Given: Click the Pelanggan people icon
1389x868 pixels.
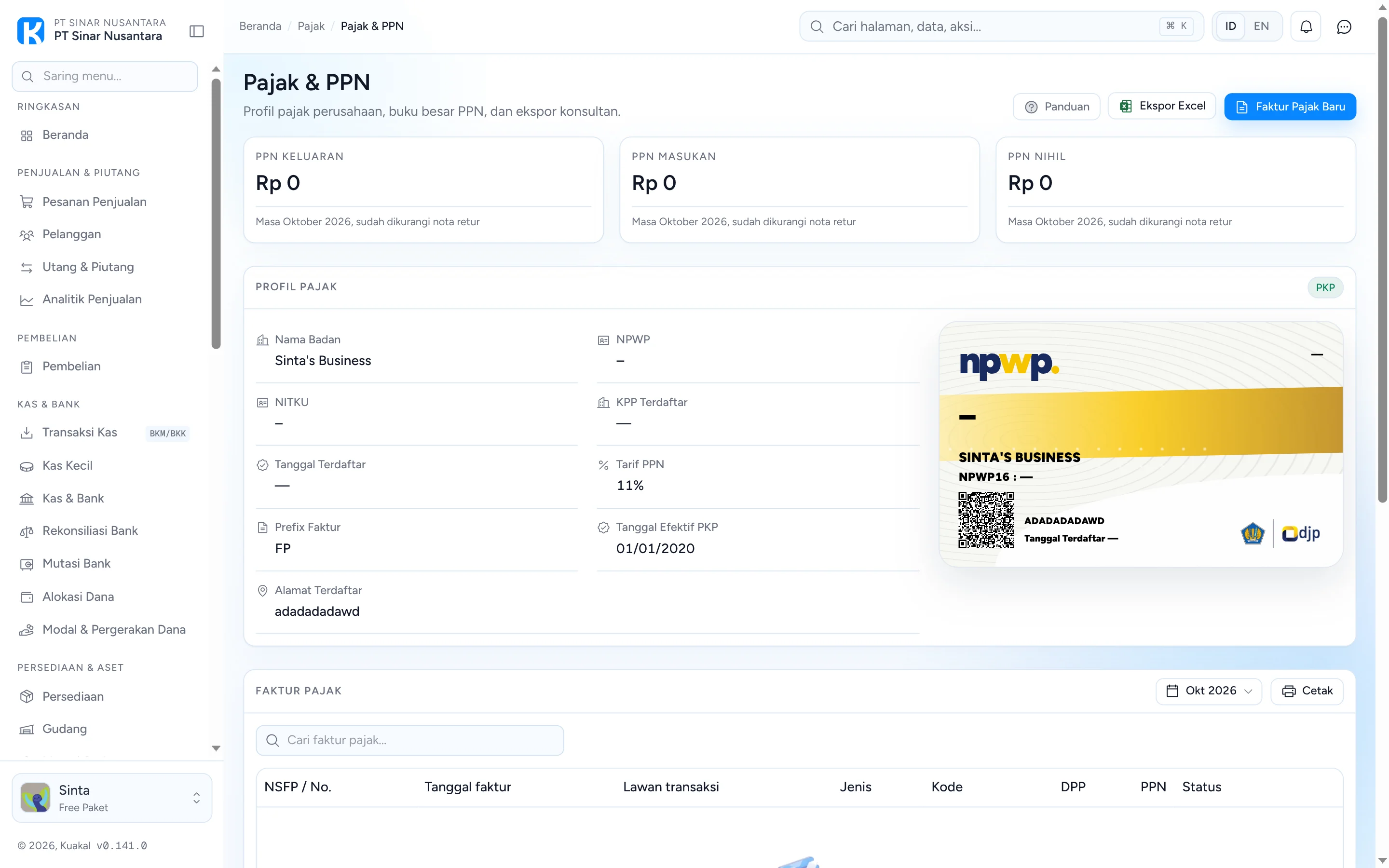Looking at the screenshot, I should tap(27, 235).
